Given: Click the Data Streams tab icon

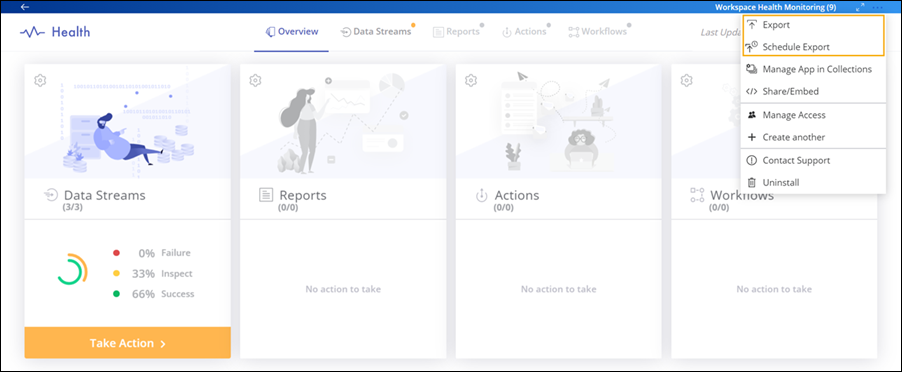Looking at the screenshot, I should pos(345,32).
